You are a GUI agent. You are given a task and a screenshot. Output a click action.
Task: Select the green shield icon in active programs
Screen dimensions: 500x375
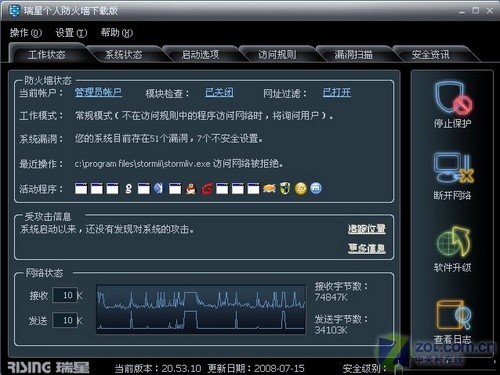tap(285, 189)
